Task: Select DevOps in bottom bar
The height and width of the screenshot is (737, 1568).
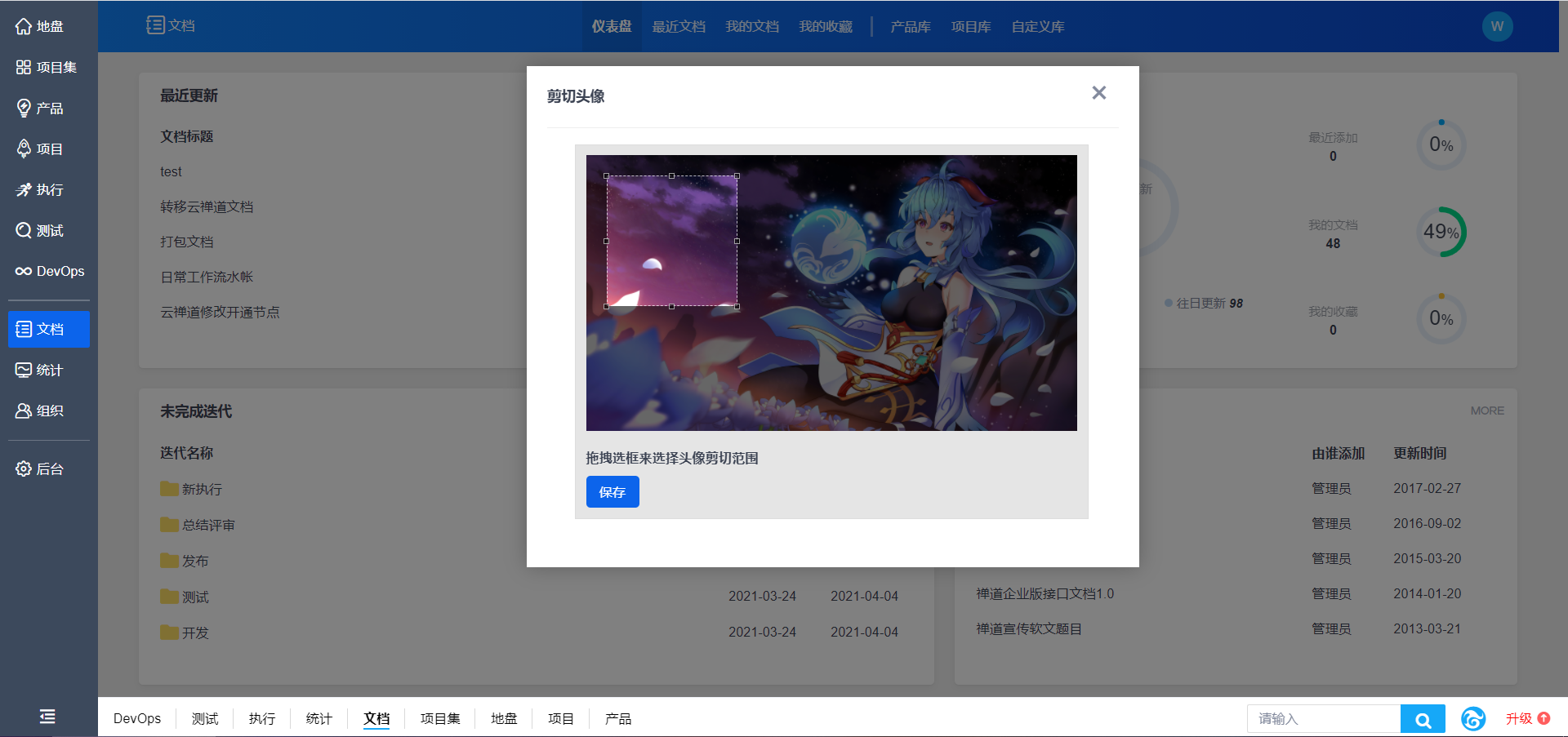Action: click(x=137, y=718)
